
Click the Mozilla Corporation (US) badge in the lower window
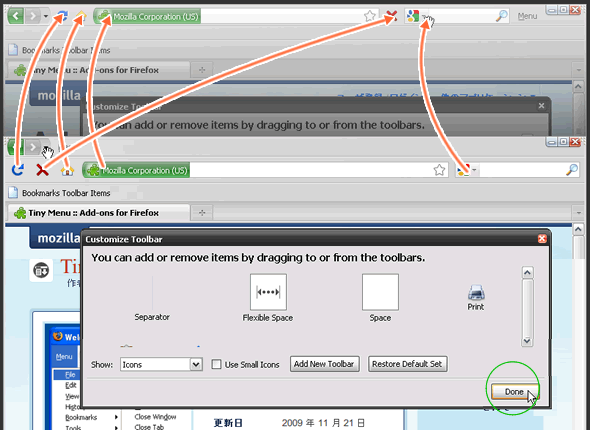[136, 170]
